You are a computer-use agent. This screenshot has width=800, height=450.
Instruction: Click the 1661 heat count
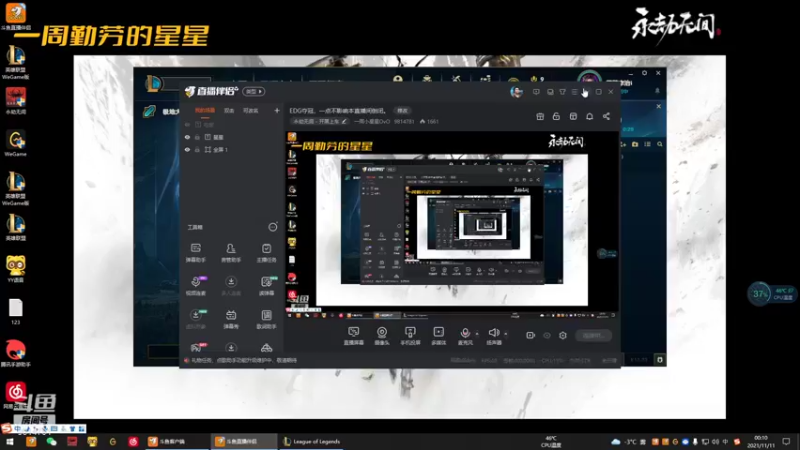429,121
